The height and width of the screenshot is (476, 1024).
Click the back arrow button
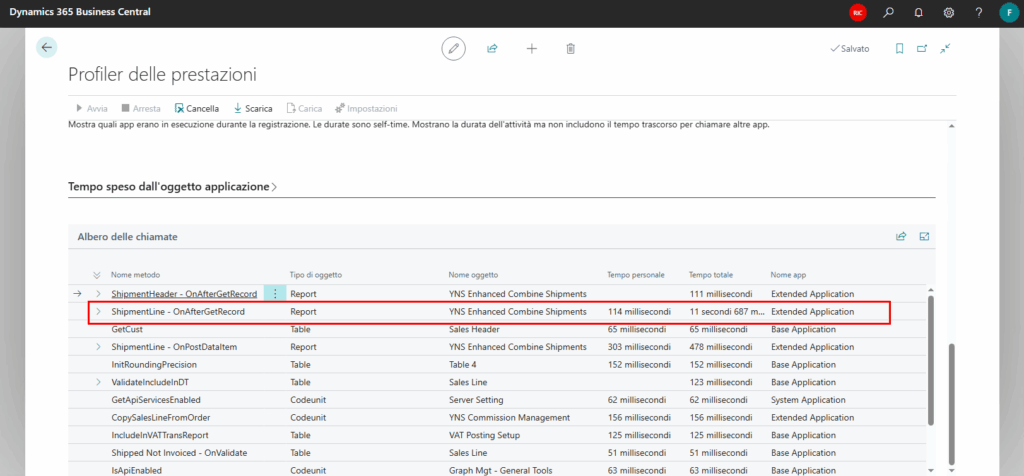click(x=46, y=48)
